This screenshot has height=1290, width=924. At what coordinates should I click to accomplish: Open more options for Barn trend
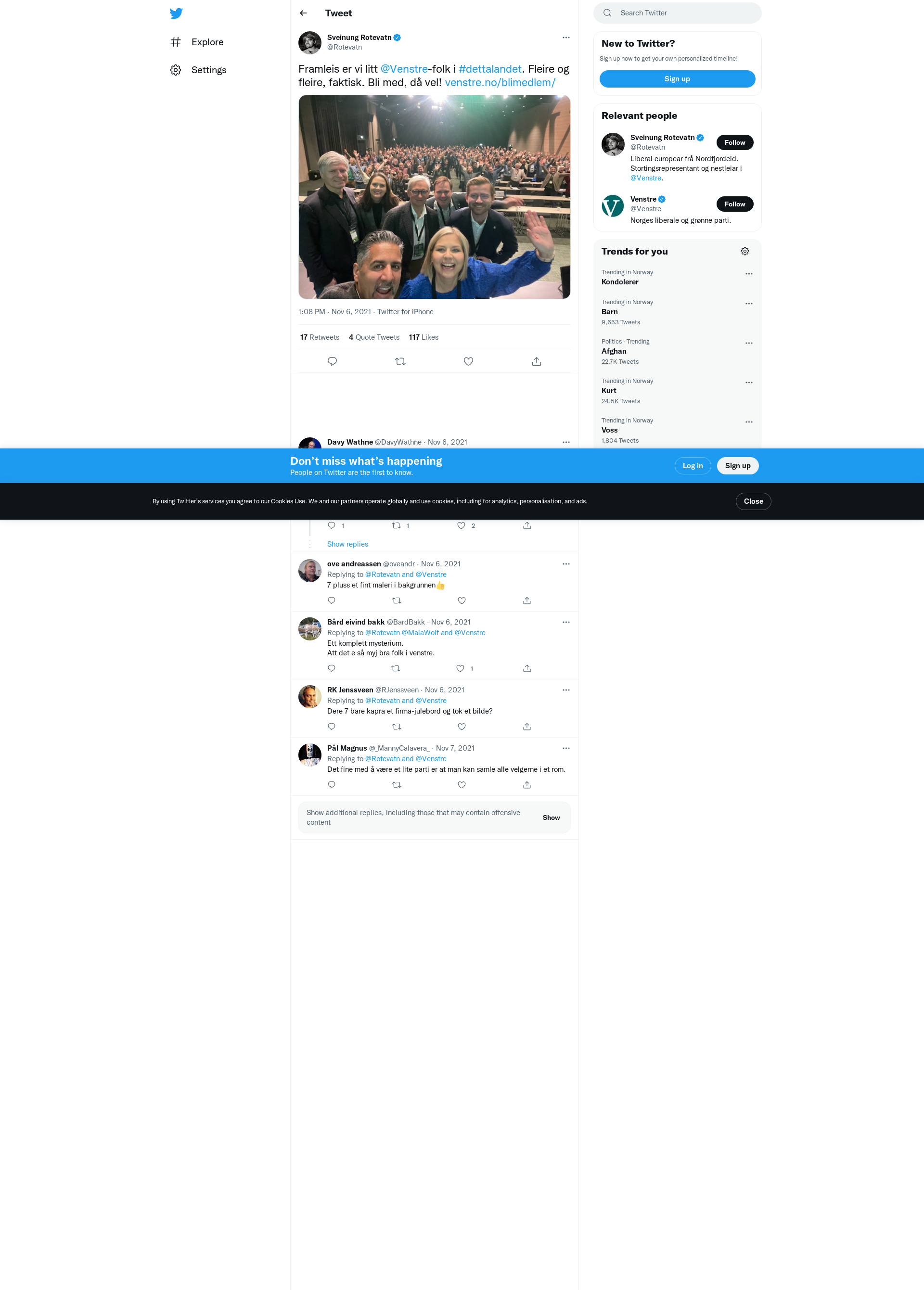coord(749,304)
